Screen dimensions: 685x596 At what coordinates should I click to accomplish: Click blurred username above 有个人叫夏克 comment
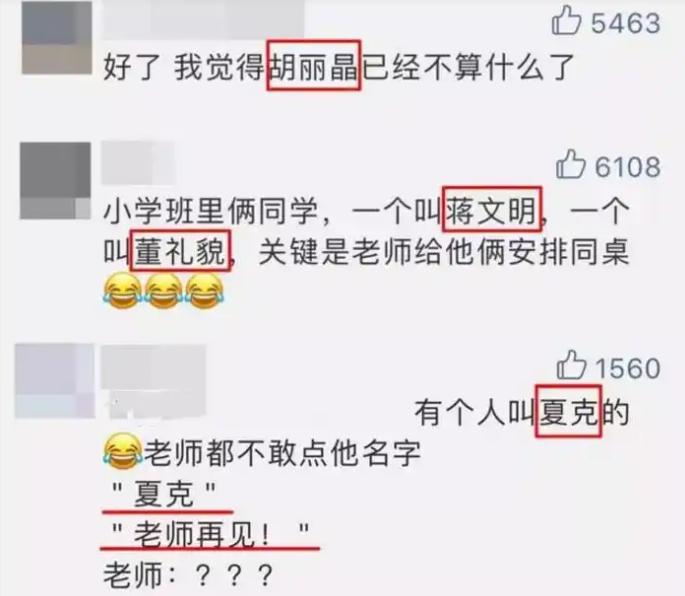[x=154, y=379]
